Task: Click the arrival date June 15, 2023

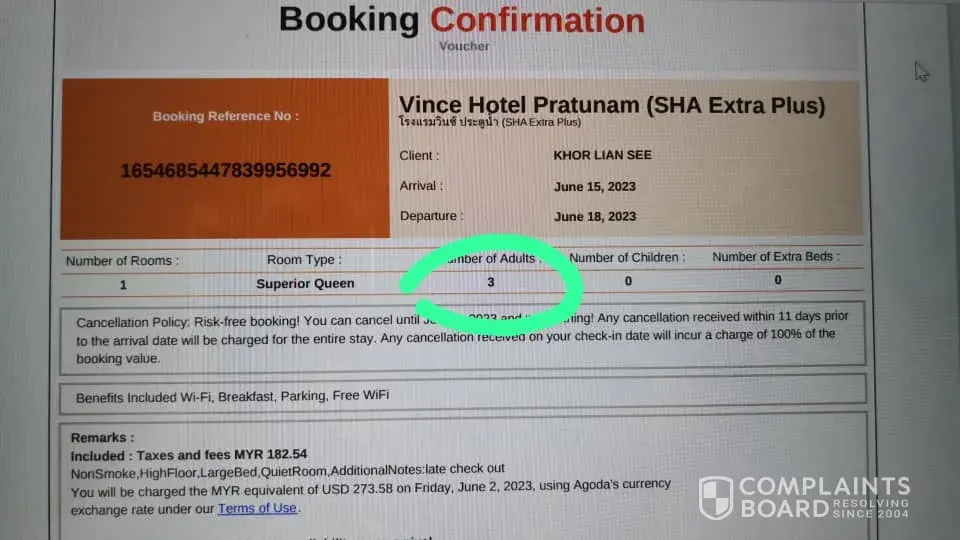Action: 595,186
